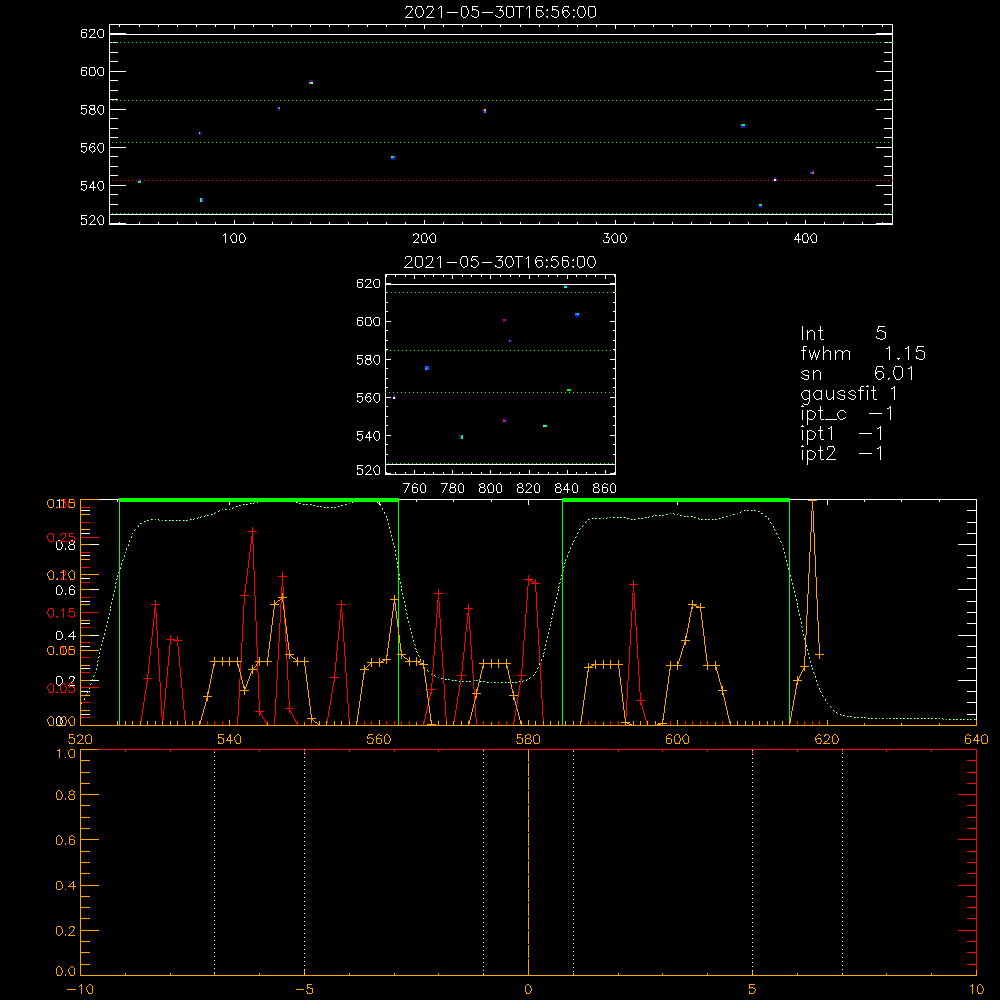Click x-axis label '640' of the spectrum plot
1000x1000 pixels.
pyautogui.click(x=976, y=739)
